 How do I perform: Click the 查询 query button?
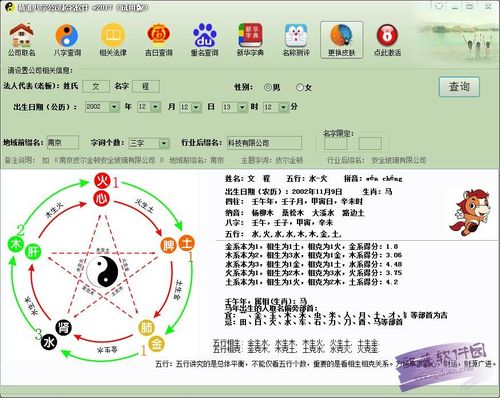459,87
